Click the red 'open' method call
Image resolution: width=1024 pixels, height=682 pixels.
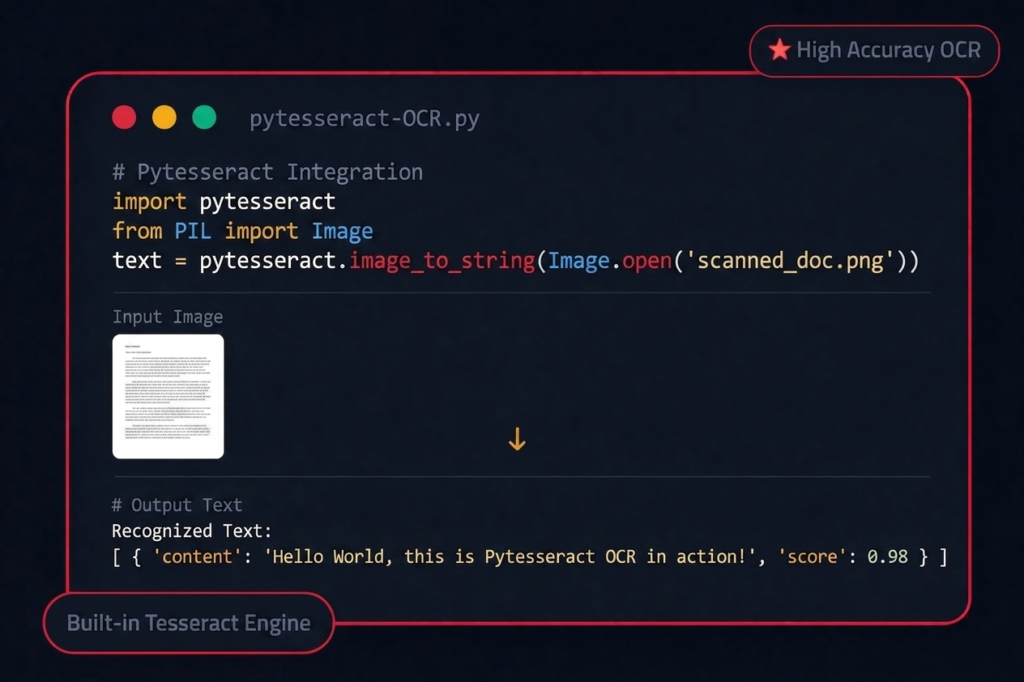point(647,261)
